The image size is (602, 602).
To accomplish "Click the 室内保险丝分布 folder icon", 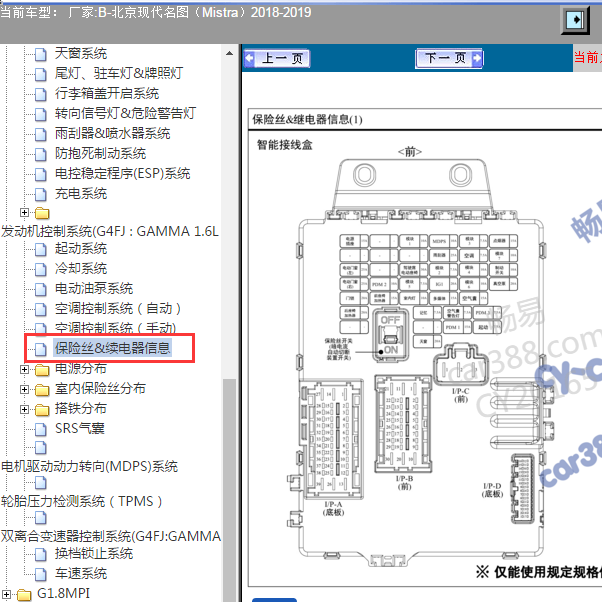I will click(x=42, y=390).
